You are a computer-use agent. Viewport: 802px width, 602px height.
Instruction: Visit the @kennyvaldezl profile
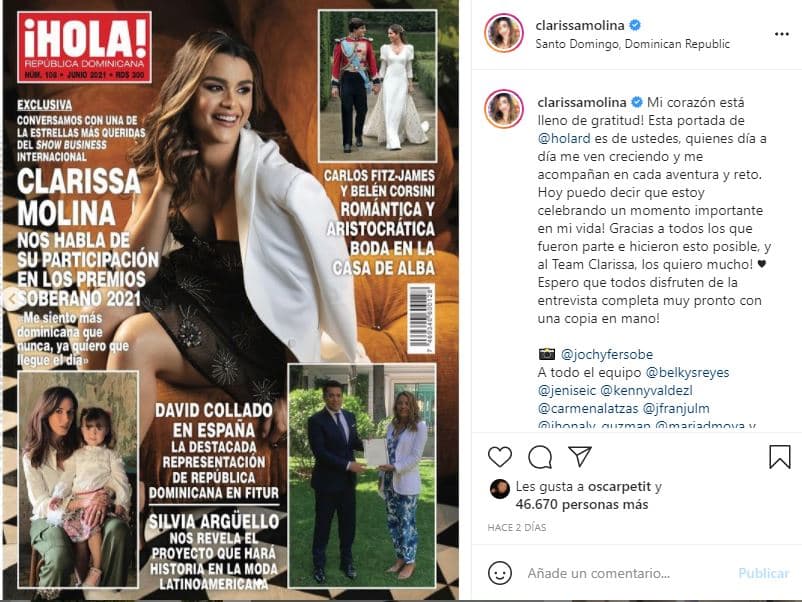[647, 391]
